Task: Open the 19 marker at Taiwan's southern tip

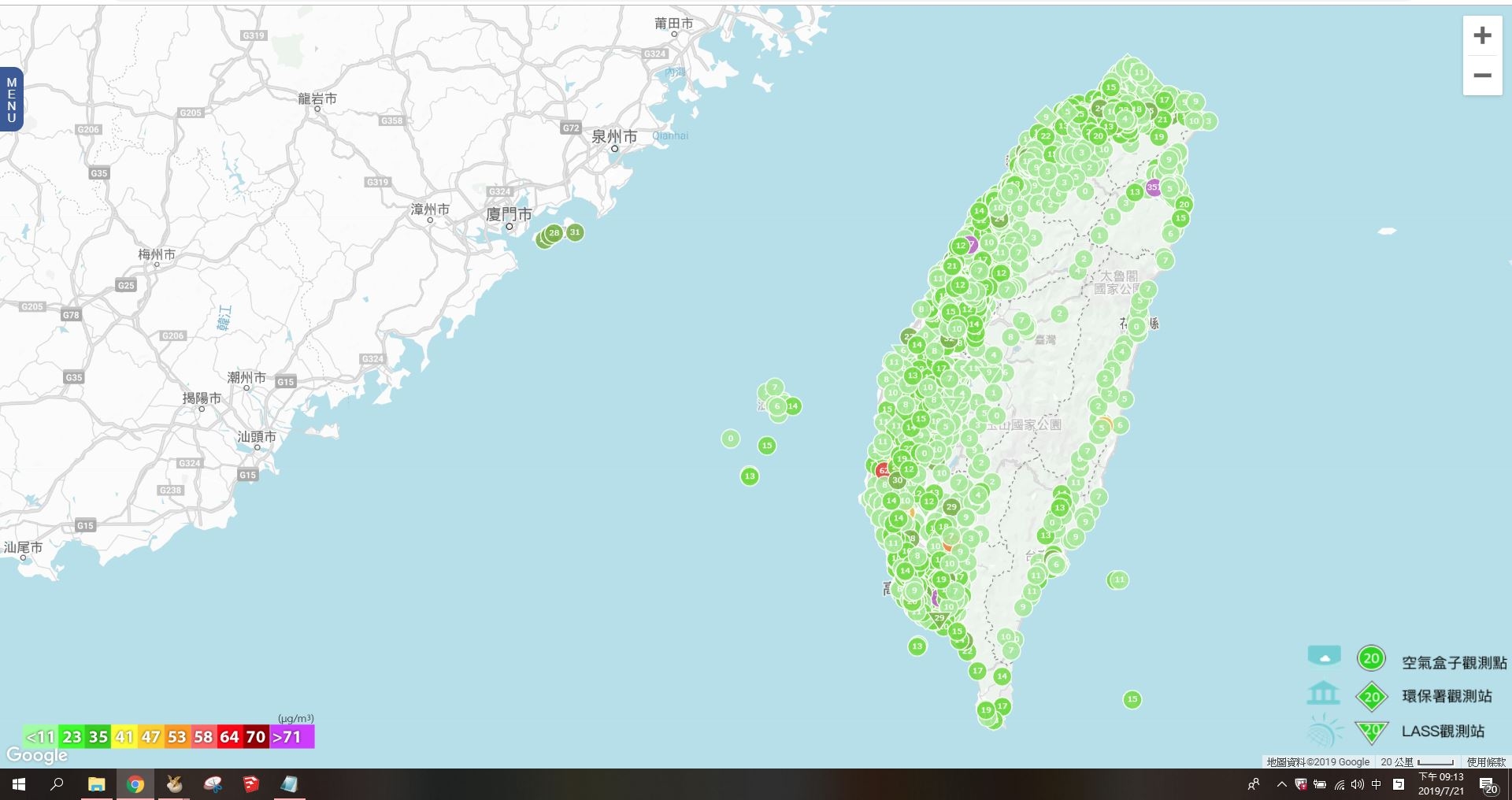Action: (986, 710)
